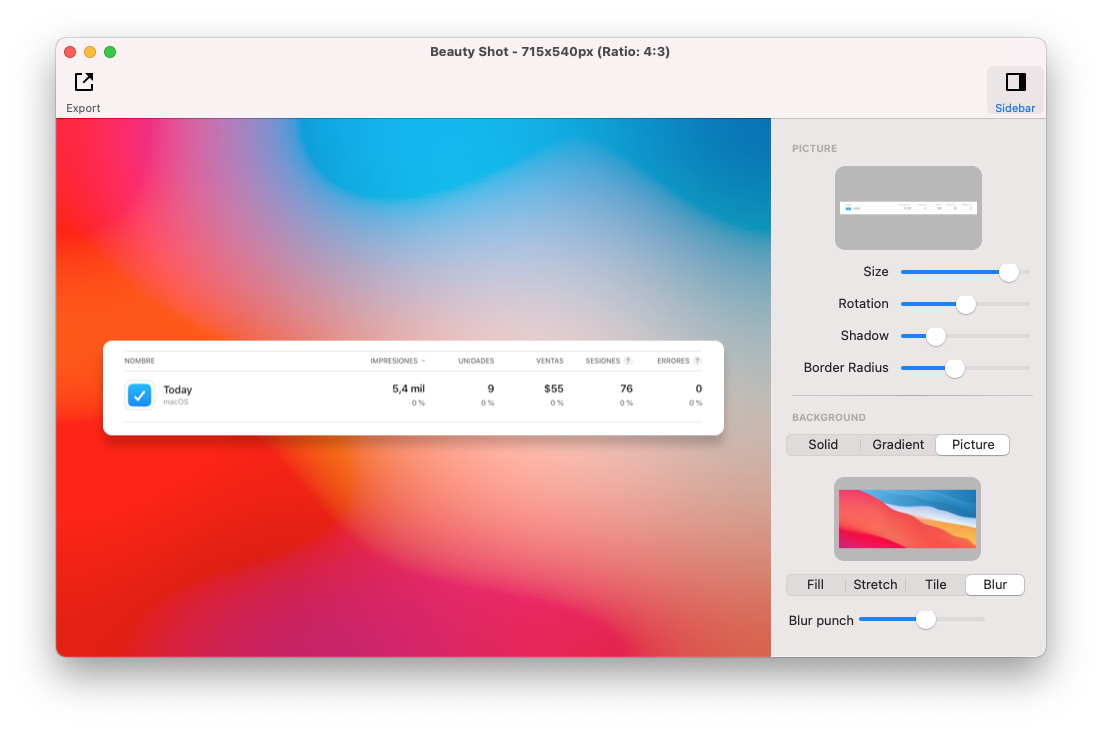This screenshot has width=1102, height=731.
Task: Select the Gradient background option
Action: 898,444
